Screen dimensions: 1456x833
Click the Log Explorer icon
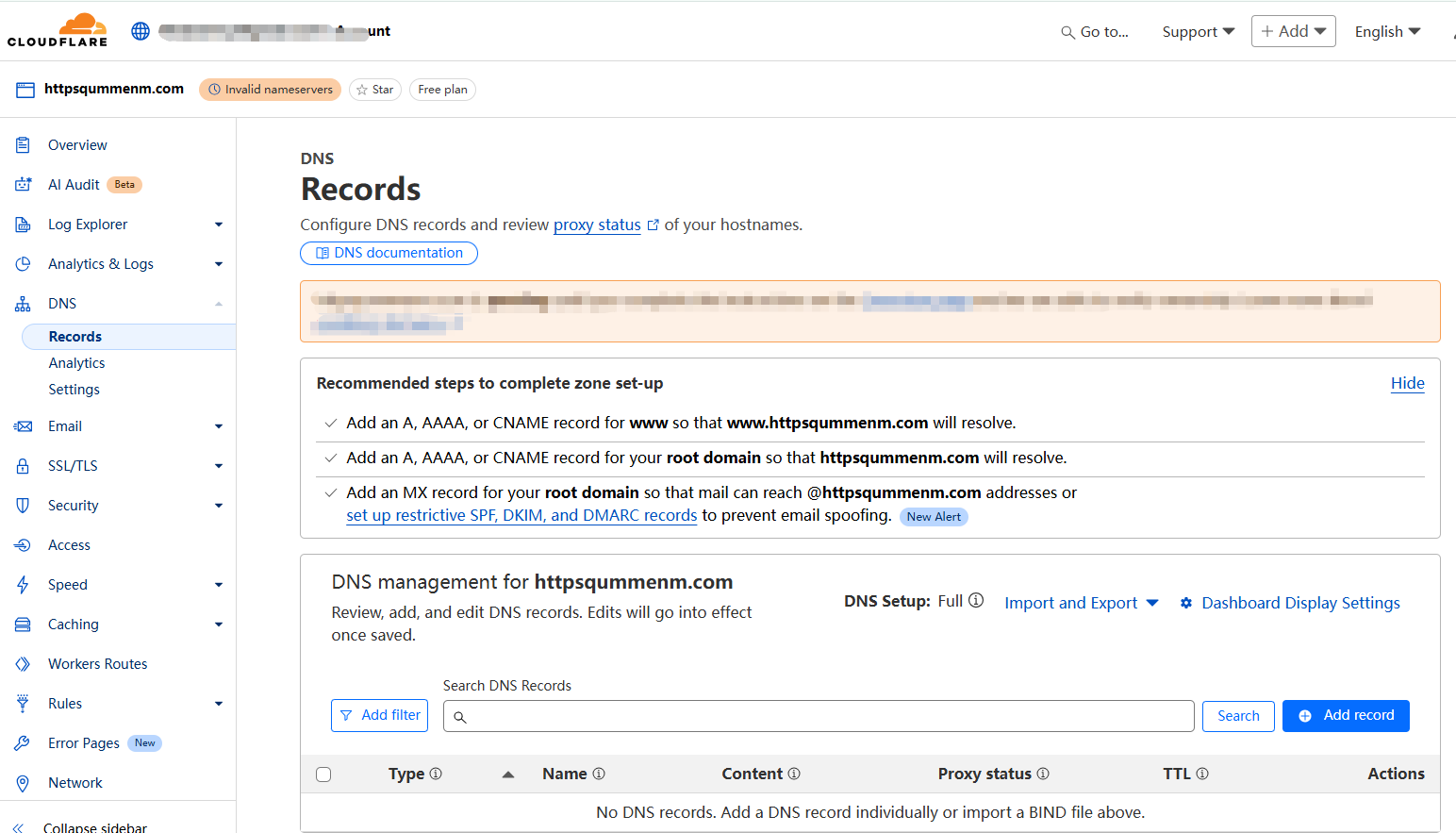[x=23, y=225]
